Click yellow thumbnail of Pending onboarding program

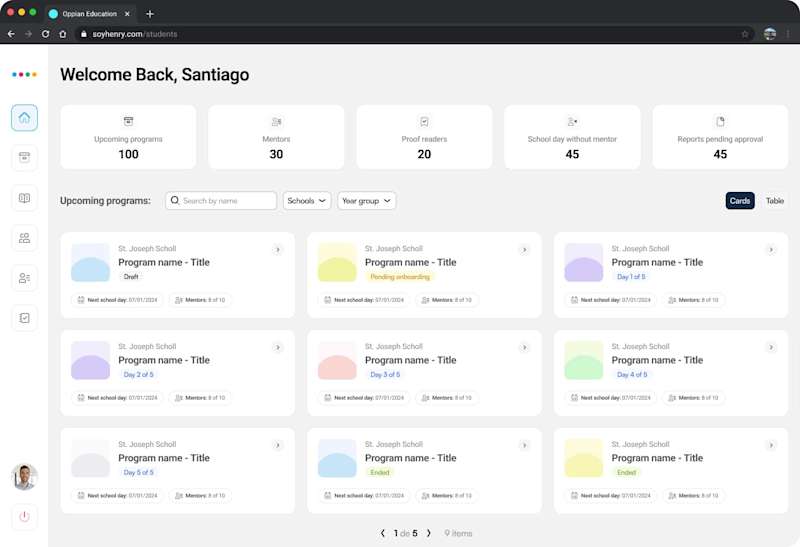point(337,263)
